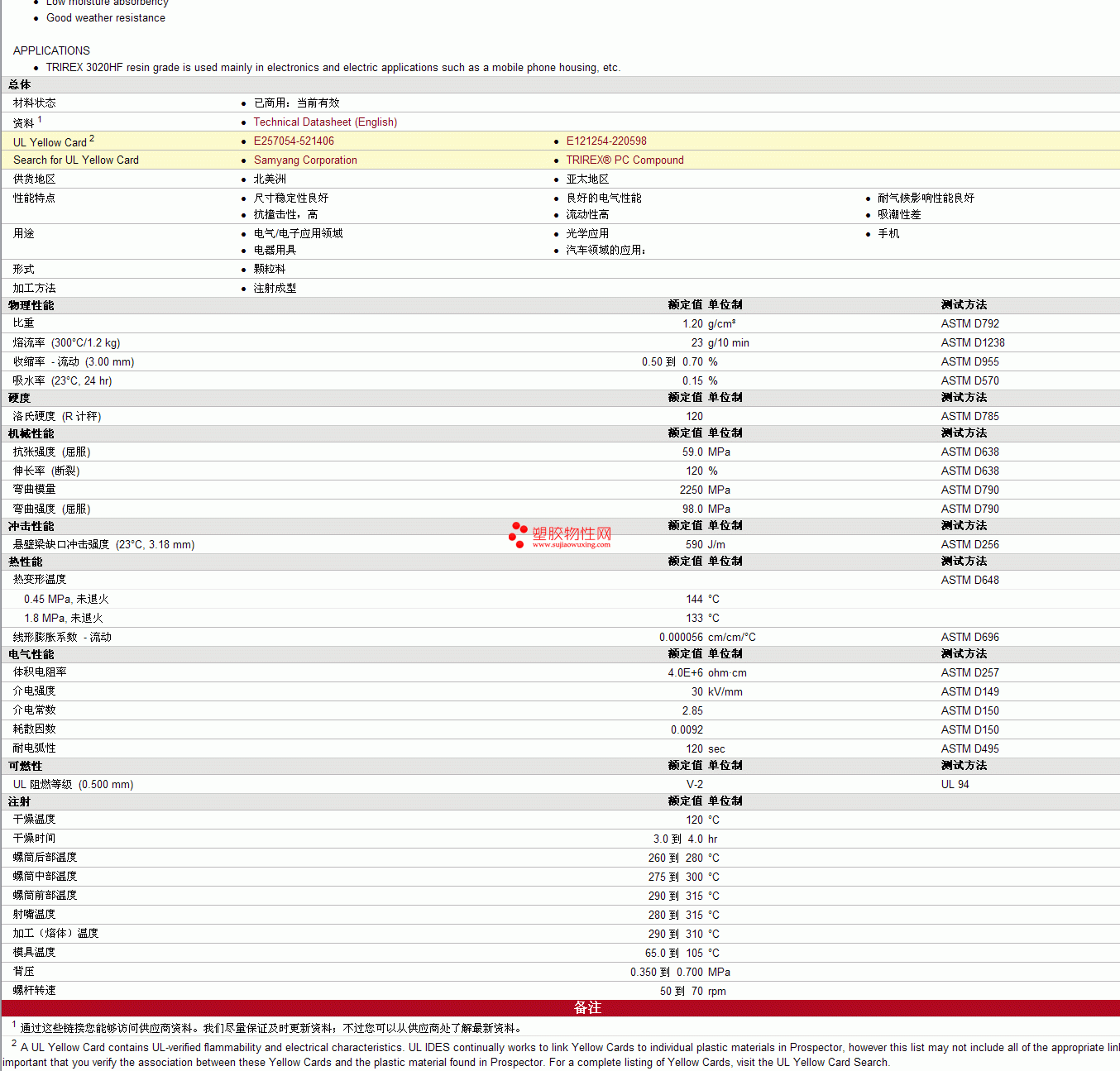This screenshot has height=1071, width=1120.
Task: Click the 'Search for UL Yellow Card' label
Action: 76,160
